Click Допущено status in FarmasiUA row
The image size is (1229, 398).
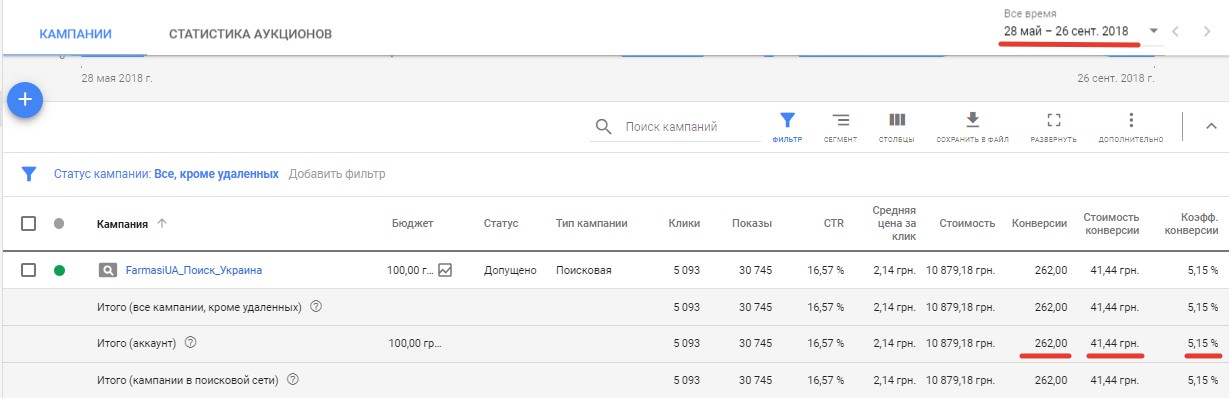pyautogui.click(x=510, y=270)
